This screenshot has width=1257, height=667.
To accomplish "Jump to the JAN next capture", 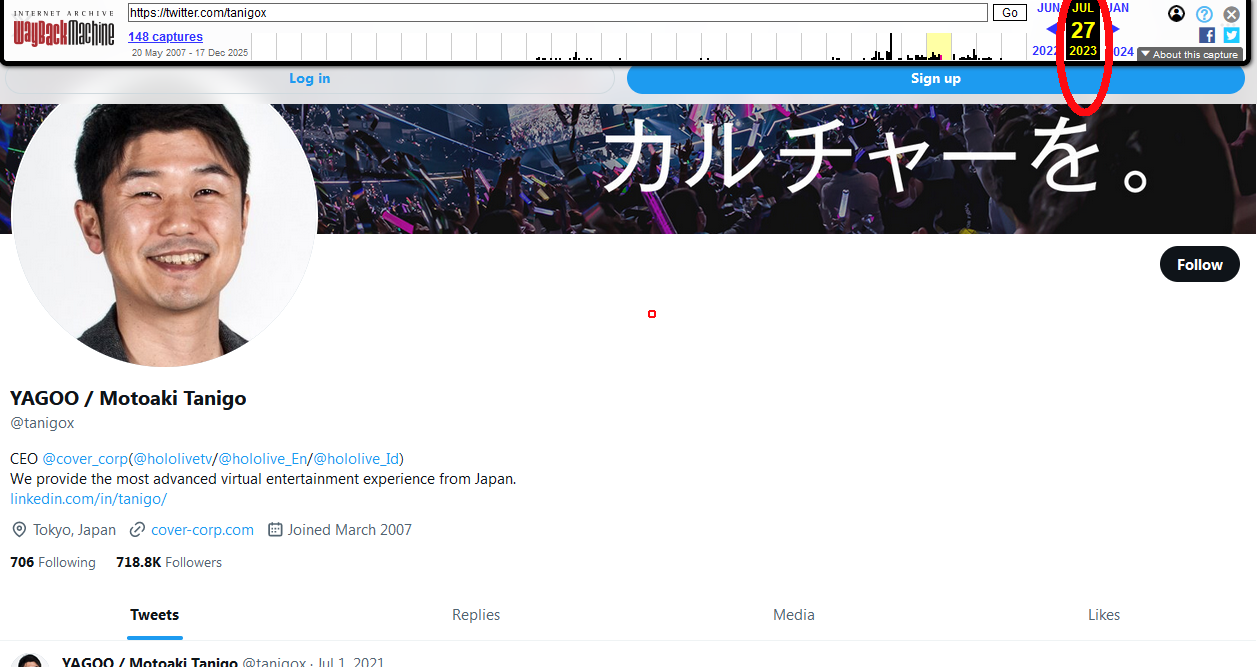I will click(1117, 8).
